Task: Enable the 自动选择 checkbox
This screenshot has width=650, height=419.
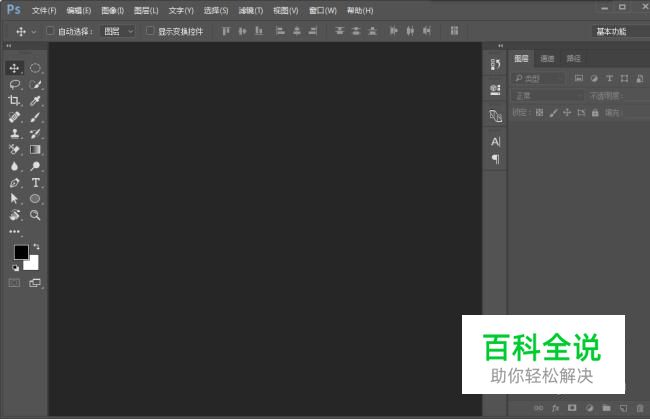Action: pyautogui.click(x=50, y=31)
